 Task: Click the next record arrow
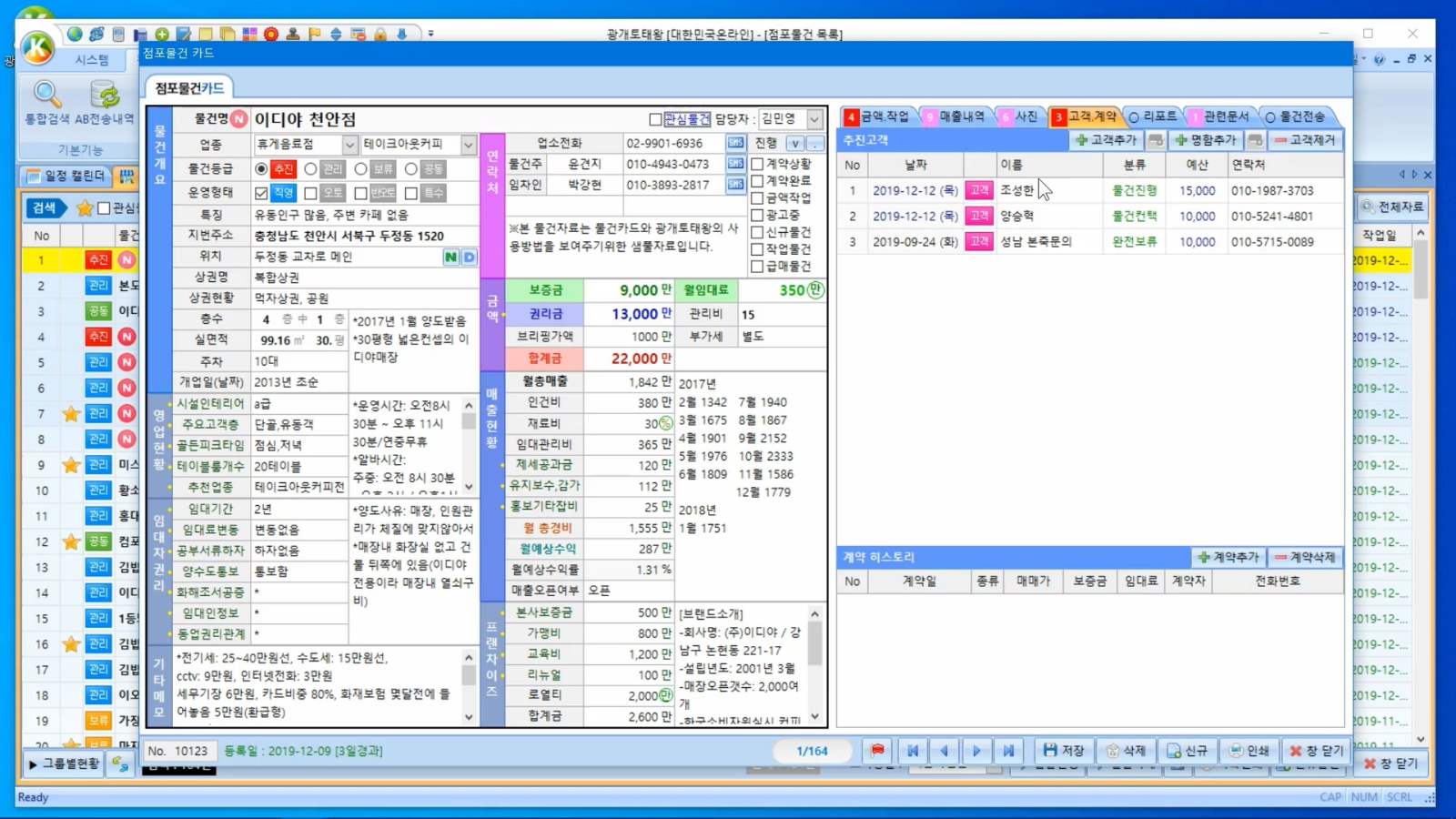click(976, 751)
